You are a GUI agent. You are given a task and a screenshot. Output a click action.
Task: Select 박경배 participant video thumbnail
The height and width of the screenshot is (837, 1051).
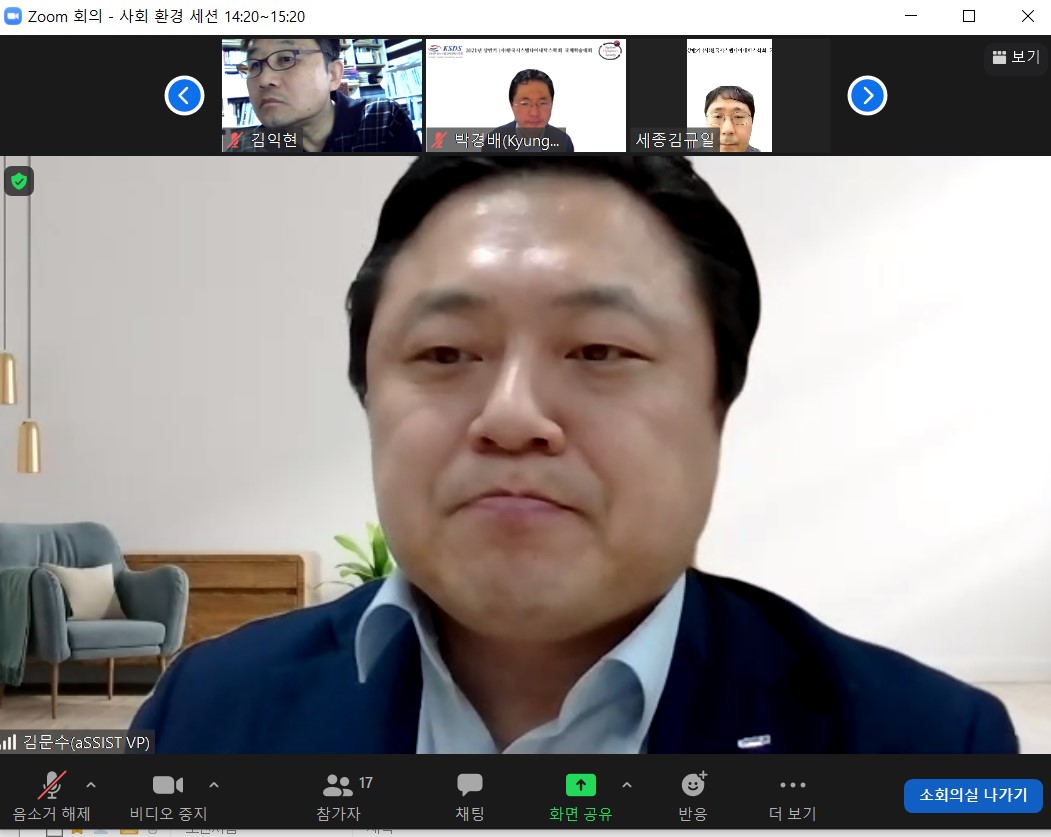(526, 95)
